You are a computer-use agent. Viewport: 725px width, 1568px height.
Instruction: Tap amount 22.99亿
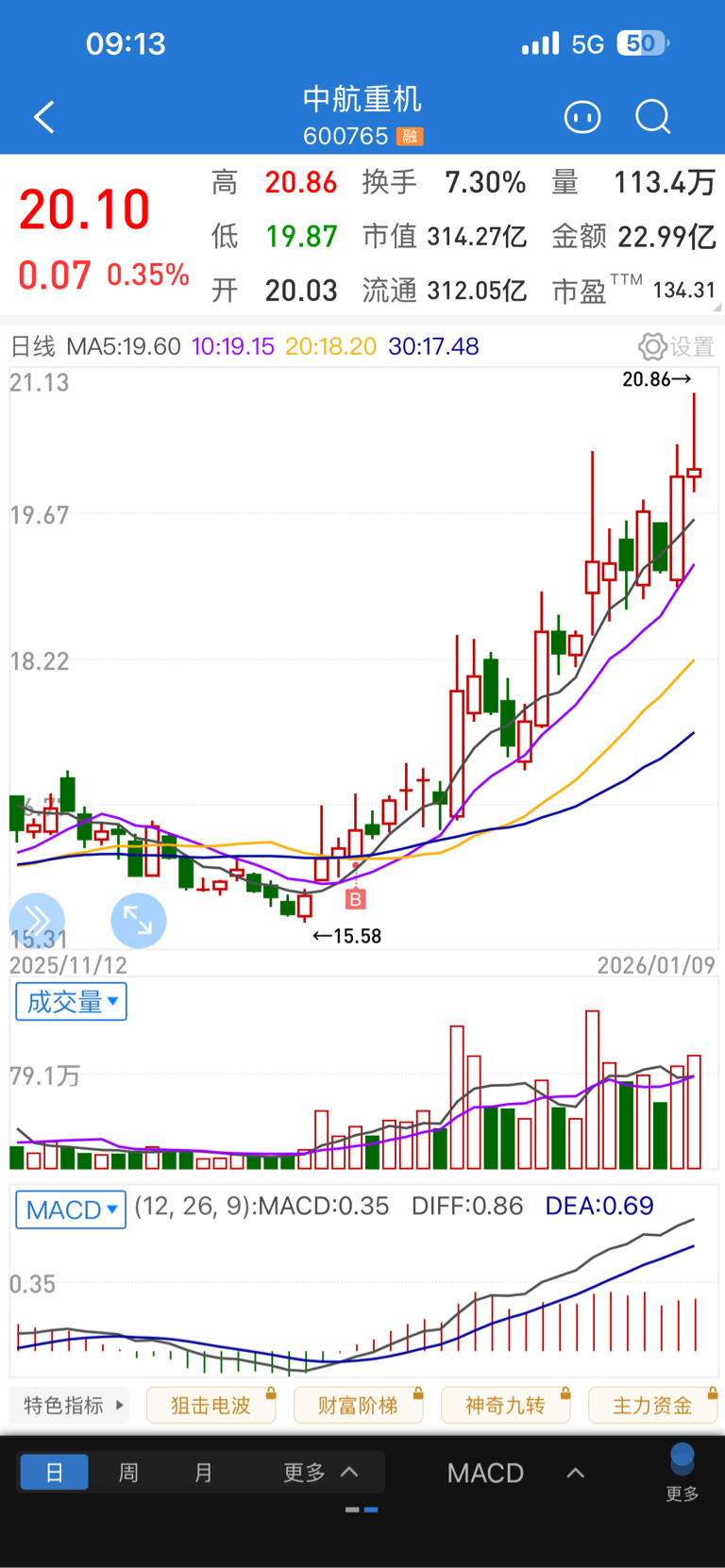(x=666, y=236)
